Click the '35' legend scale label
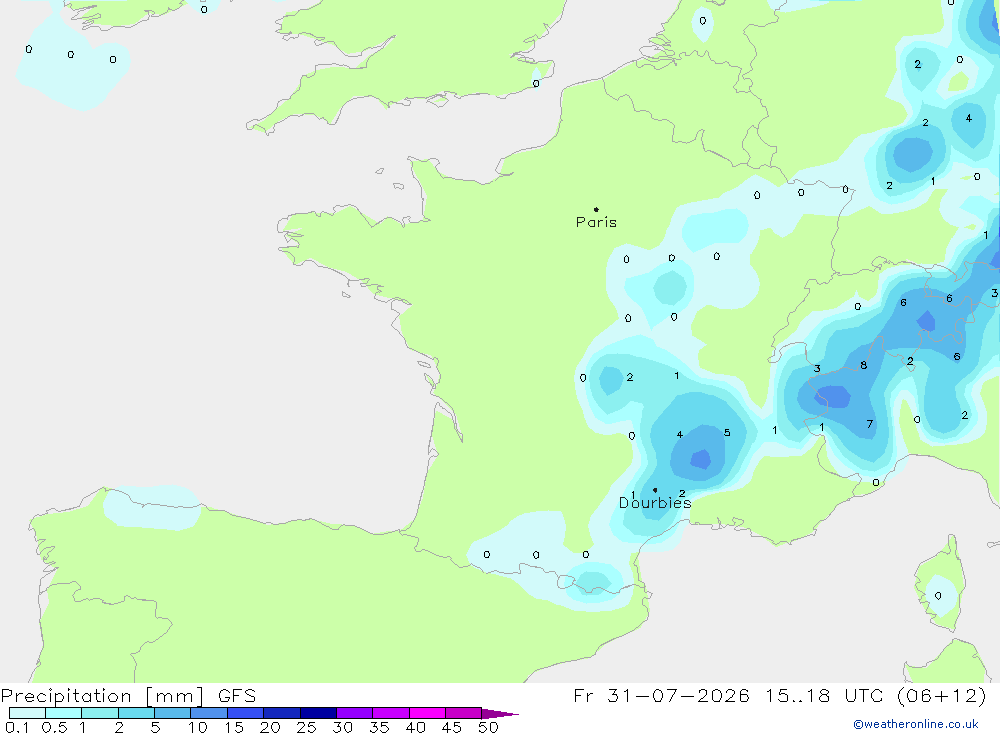 (x=379, y=727)
